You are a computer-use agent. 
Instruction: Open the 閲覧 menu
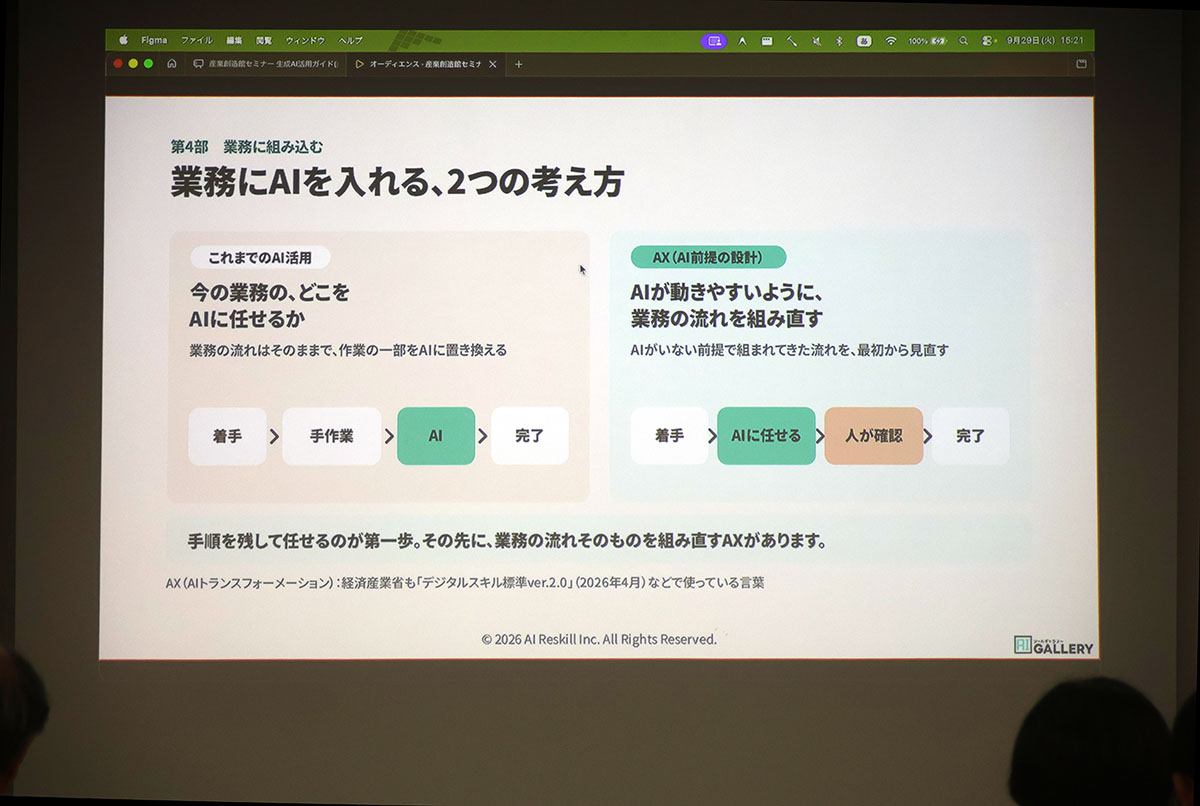click(264, 41)
